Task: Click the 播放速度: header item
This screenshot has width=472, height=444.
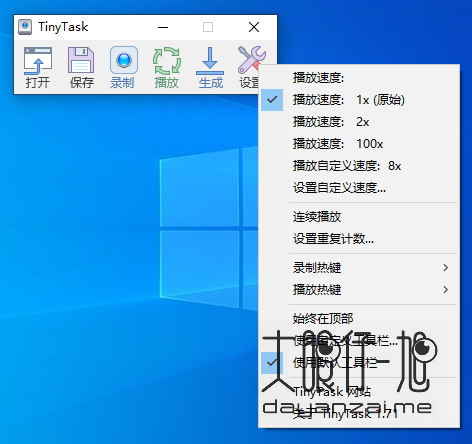Action: (x=359, y=78)
